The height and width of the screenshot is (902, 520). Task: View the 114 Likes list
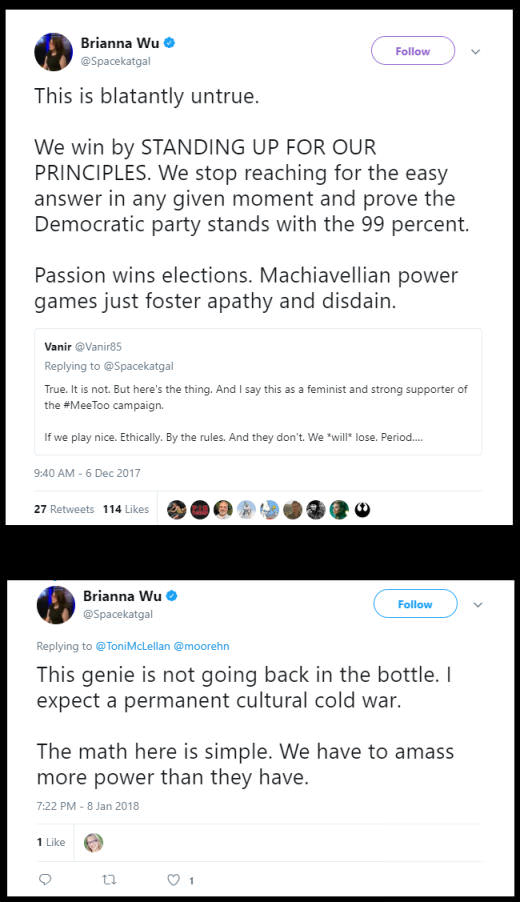pyautogui.click(x=126, y=509)
